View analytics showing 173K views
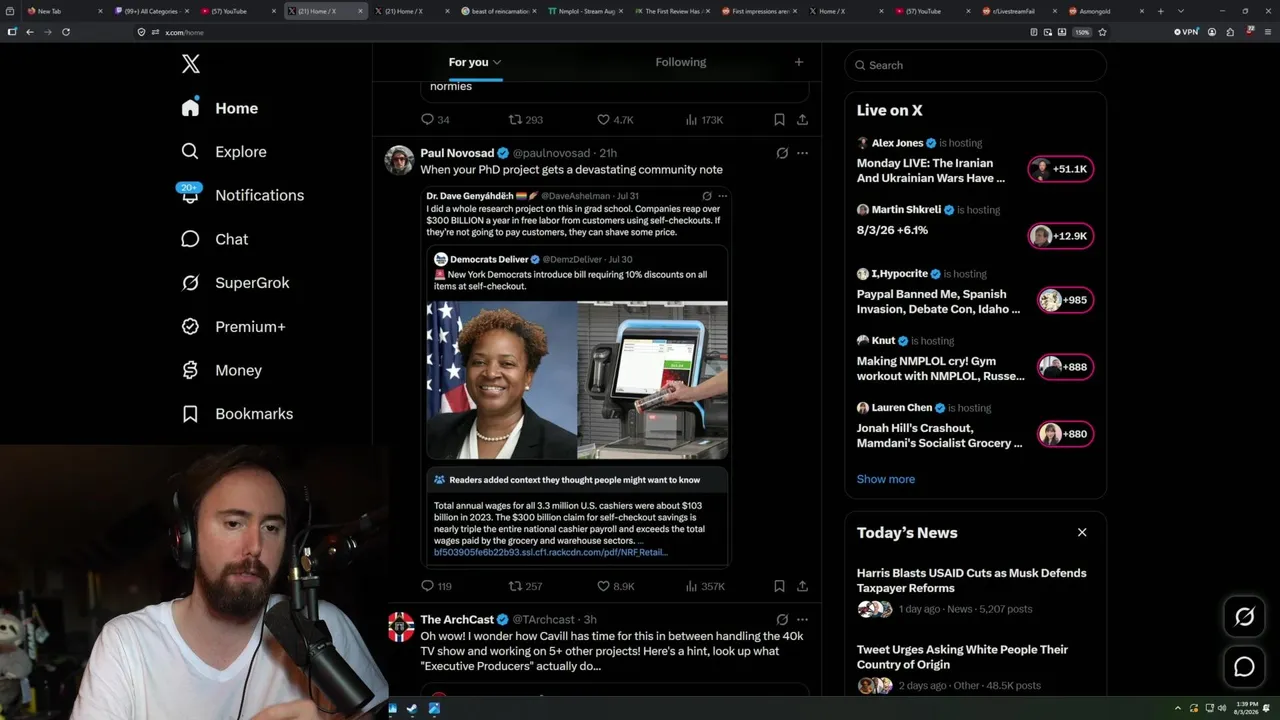Viewport: 1280px width, 720px height. tap(704, 119)
